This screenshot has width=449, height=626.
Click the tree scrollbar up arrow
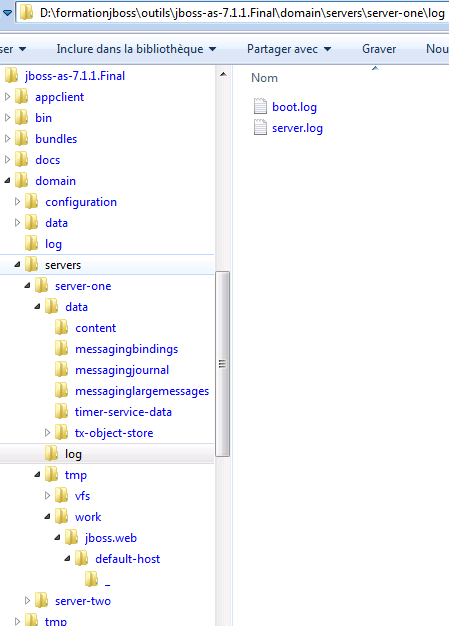coord(223,74)
